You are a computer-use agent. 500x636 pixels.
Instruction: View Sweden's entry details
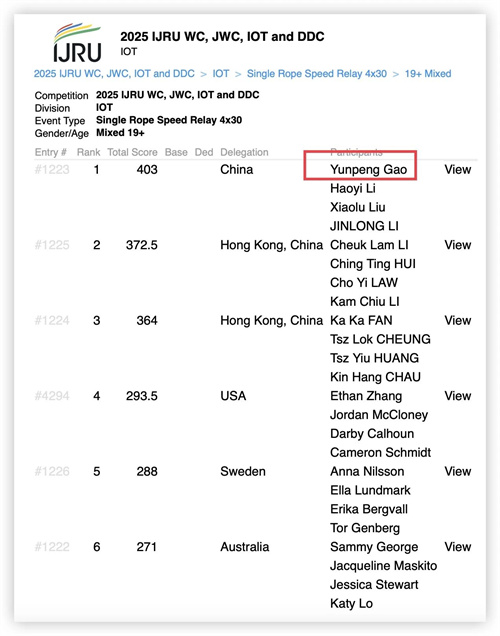pos(457,471)
